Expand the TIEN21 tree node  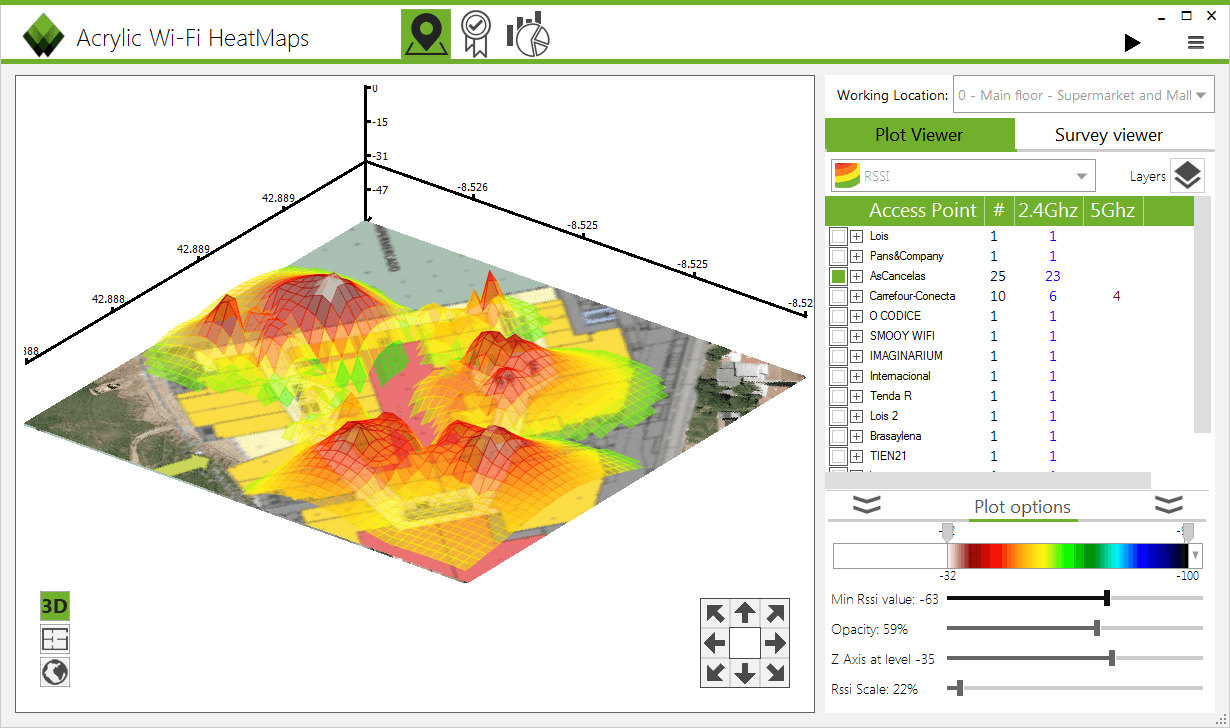[x=857, y=456]
